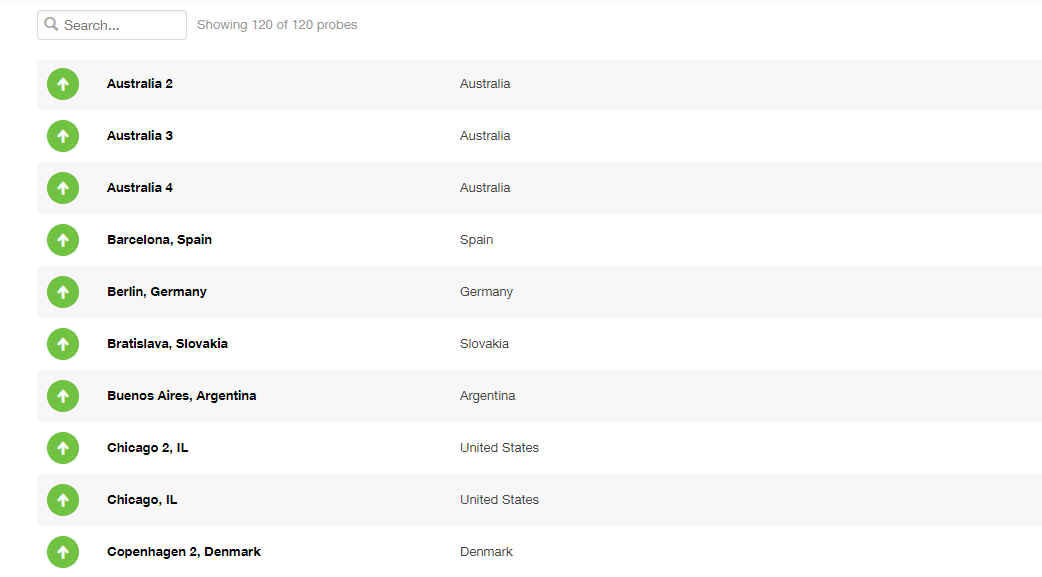The height and width of the screenshot is (577, 1042).
Task: Click the up-status icon for Barcelona, Spain
Action: 63,240
